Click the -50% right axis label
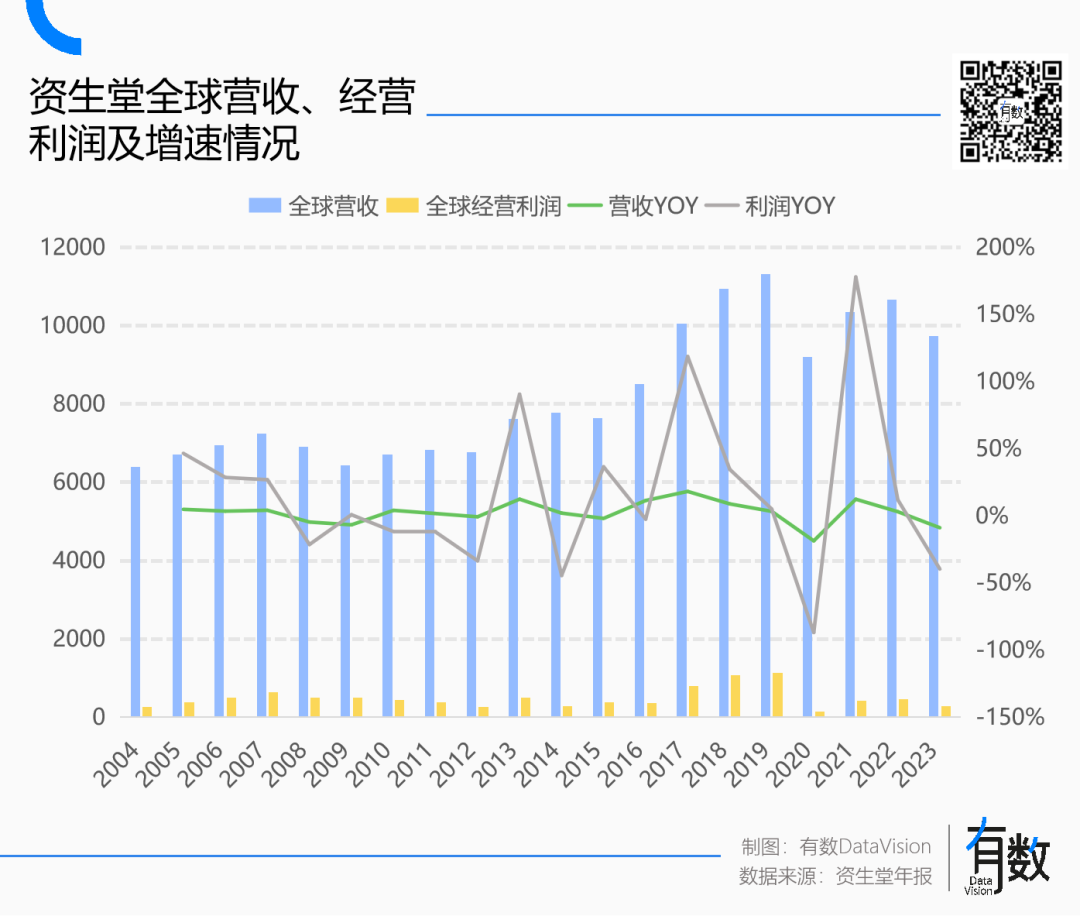1080x916 pixels. pos(1004,583)
